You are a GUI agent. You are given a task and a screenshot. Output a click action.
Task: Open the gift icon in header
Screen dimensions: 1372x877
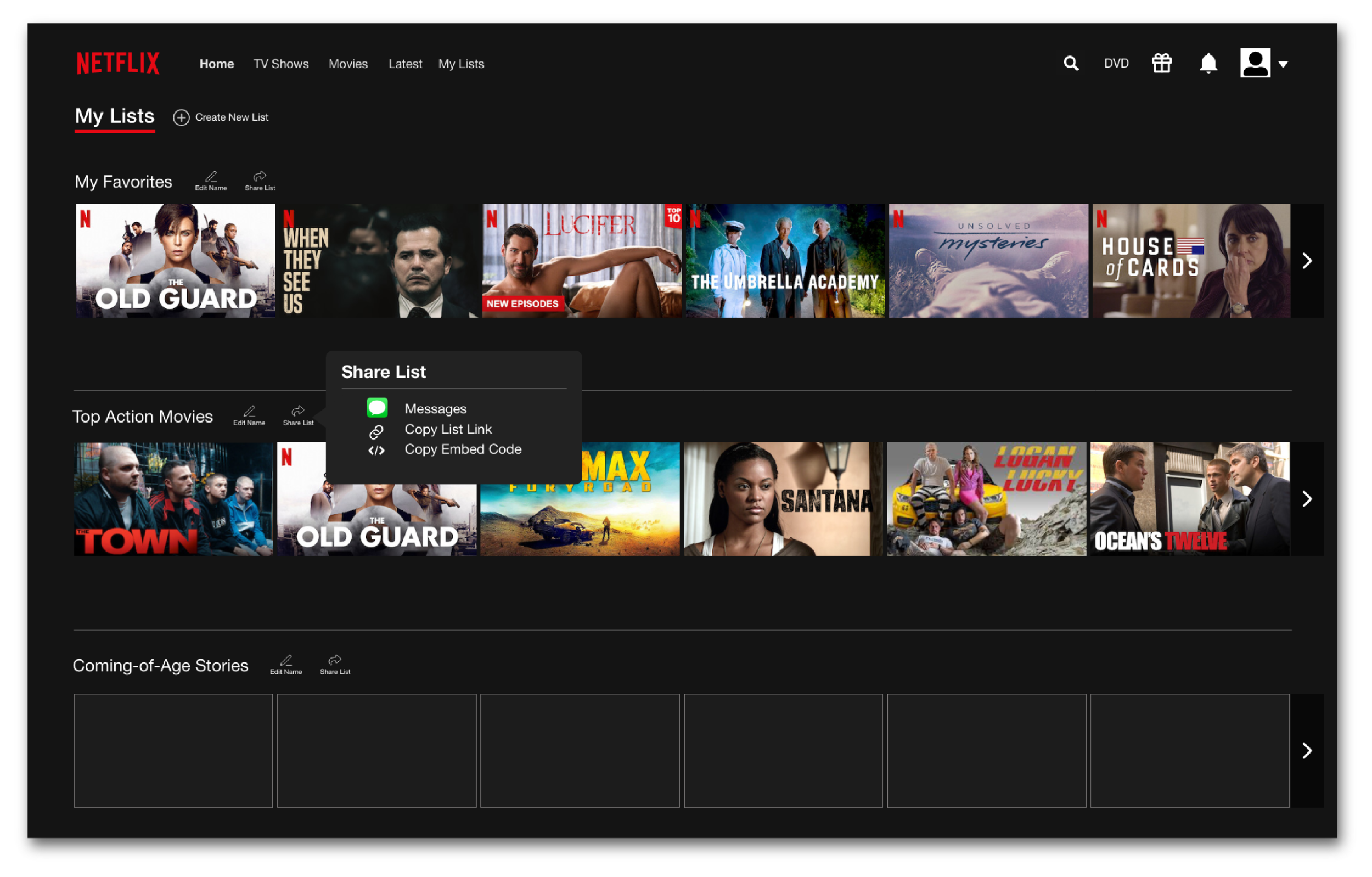point(1161,63)
